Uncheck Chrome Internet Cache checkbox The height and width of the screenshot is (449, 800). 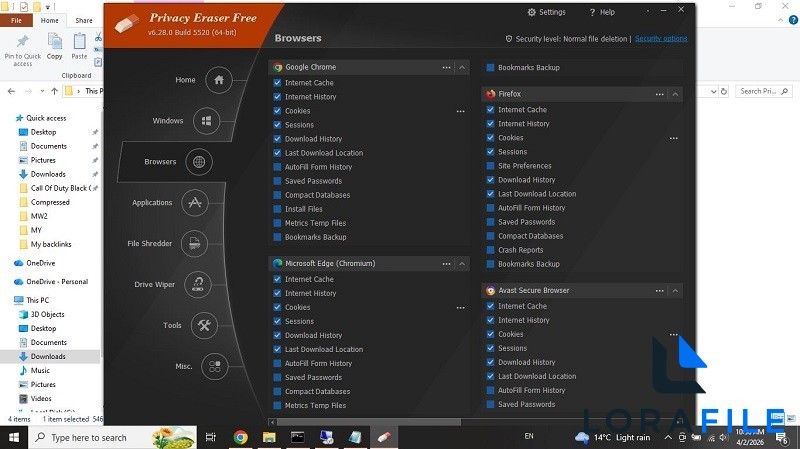coord(277,83)
